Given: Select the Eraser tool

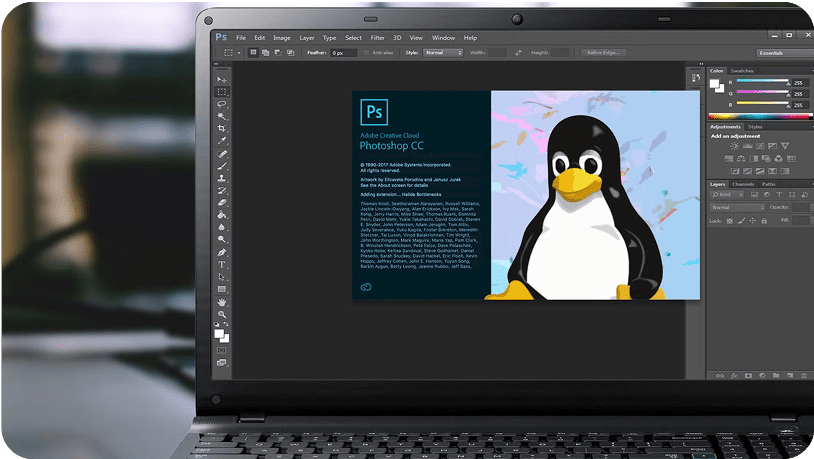Looking at the screenshot, I should point(222,202).
